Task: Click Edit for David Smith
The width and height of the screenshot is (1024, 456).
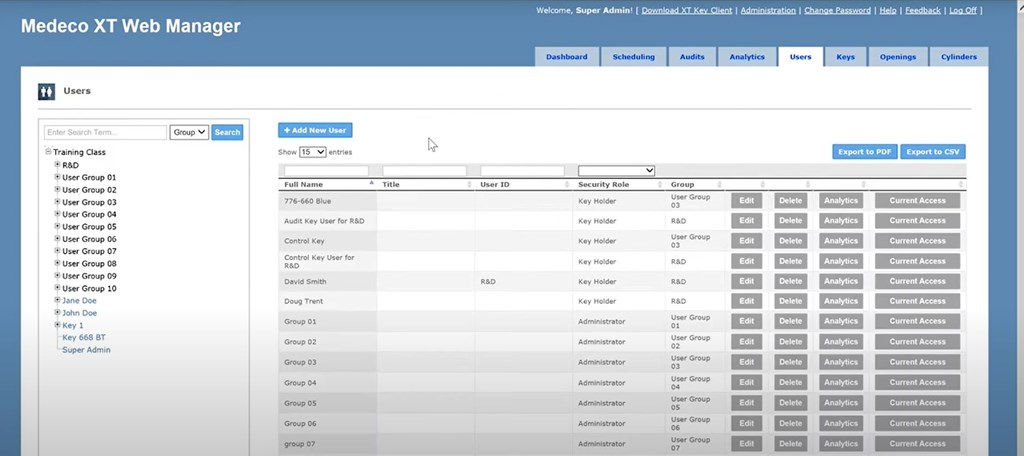Action: click(x=746, y=281)
